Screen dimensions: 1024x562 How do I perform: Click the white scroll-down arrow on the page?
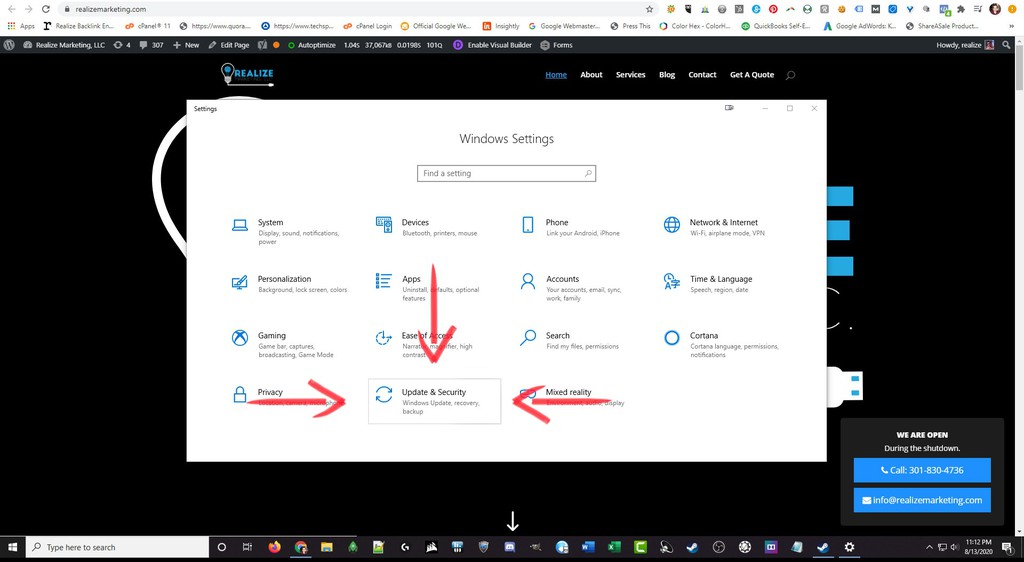coord(513,521)
